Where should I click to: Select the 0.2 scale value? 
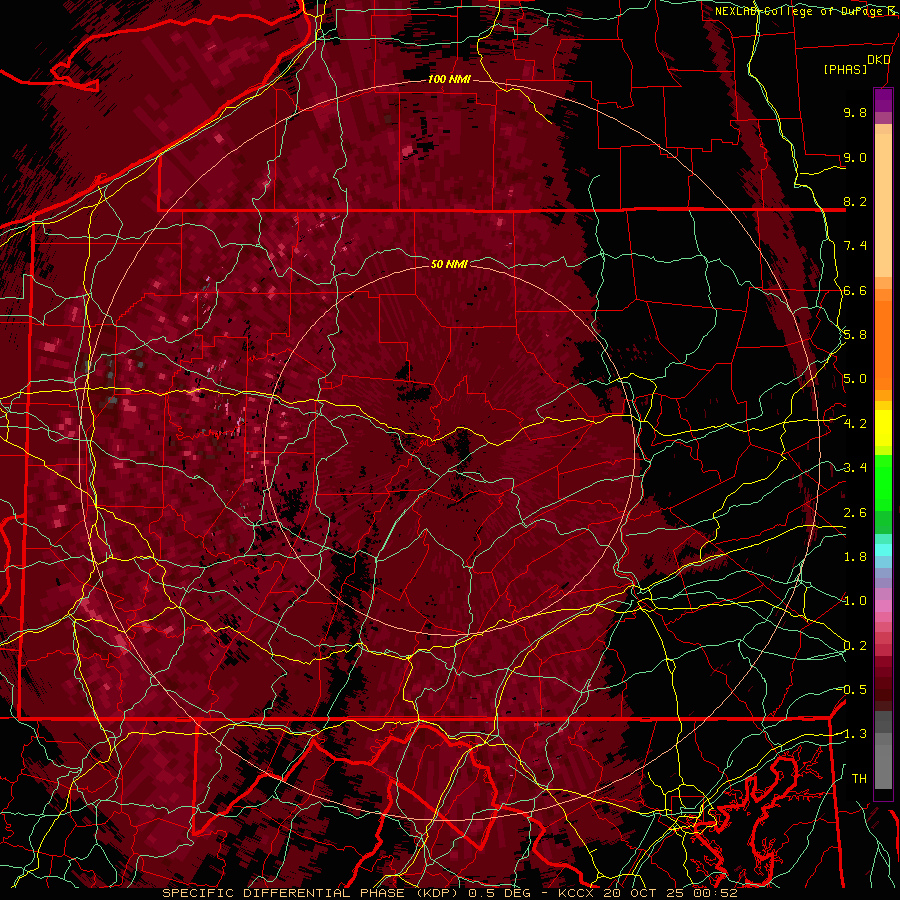click(x=855, y=646)
